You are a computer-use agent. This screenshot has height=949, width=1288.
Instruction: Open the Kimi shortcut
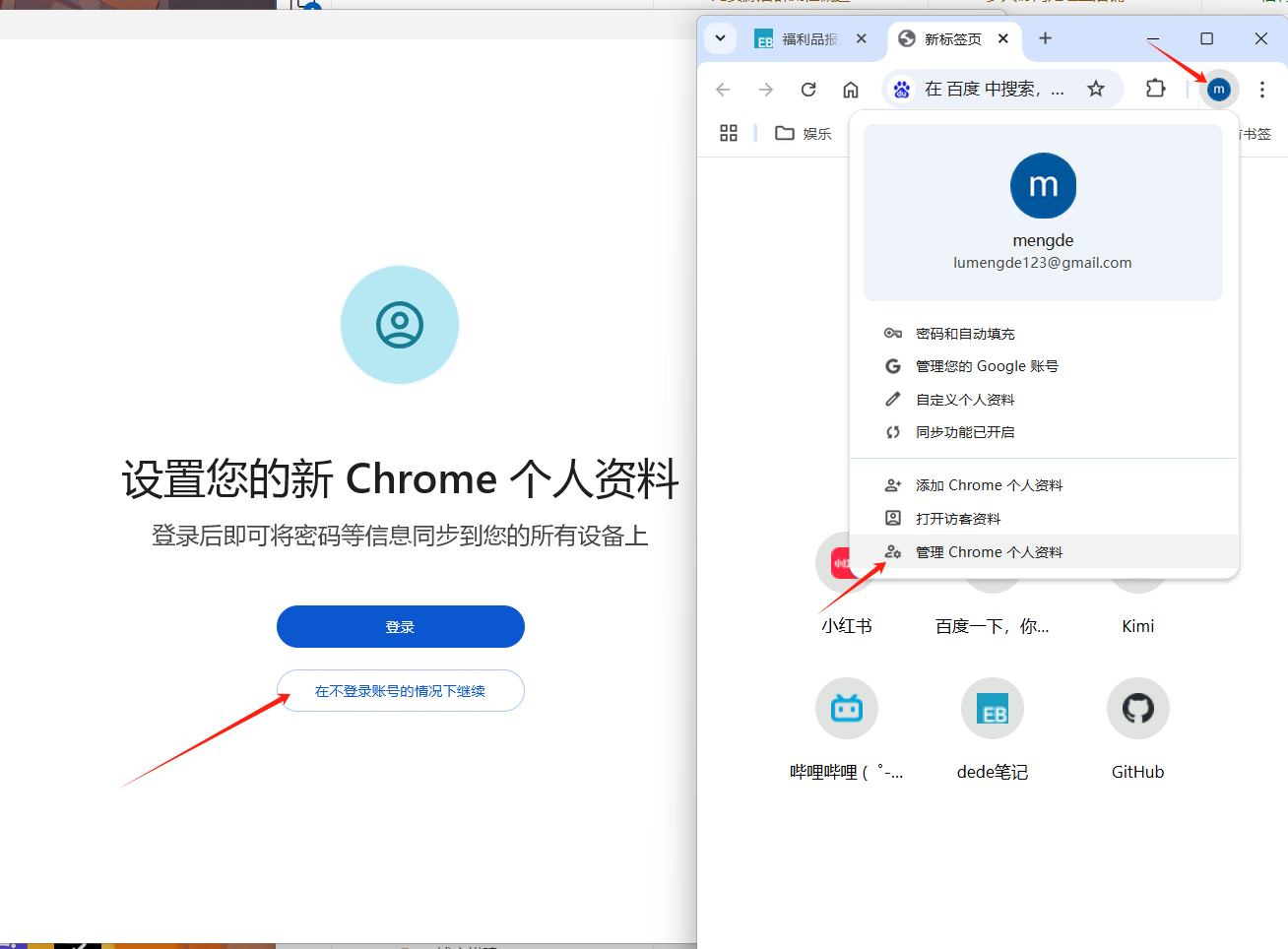(1137, 562)
